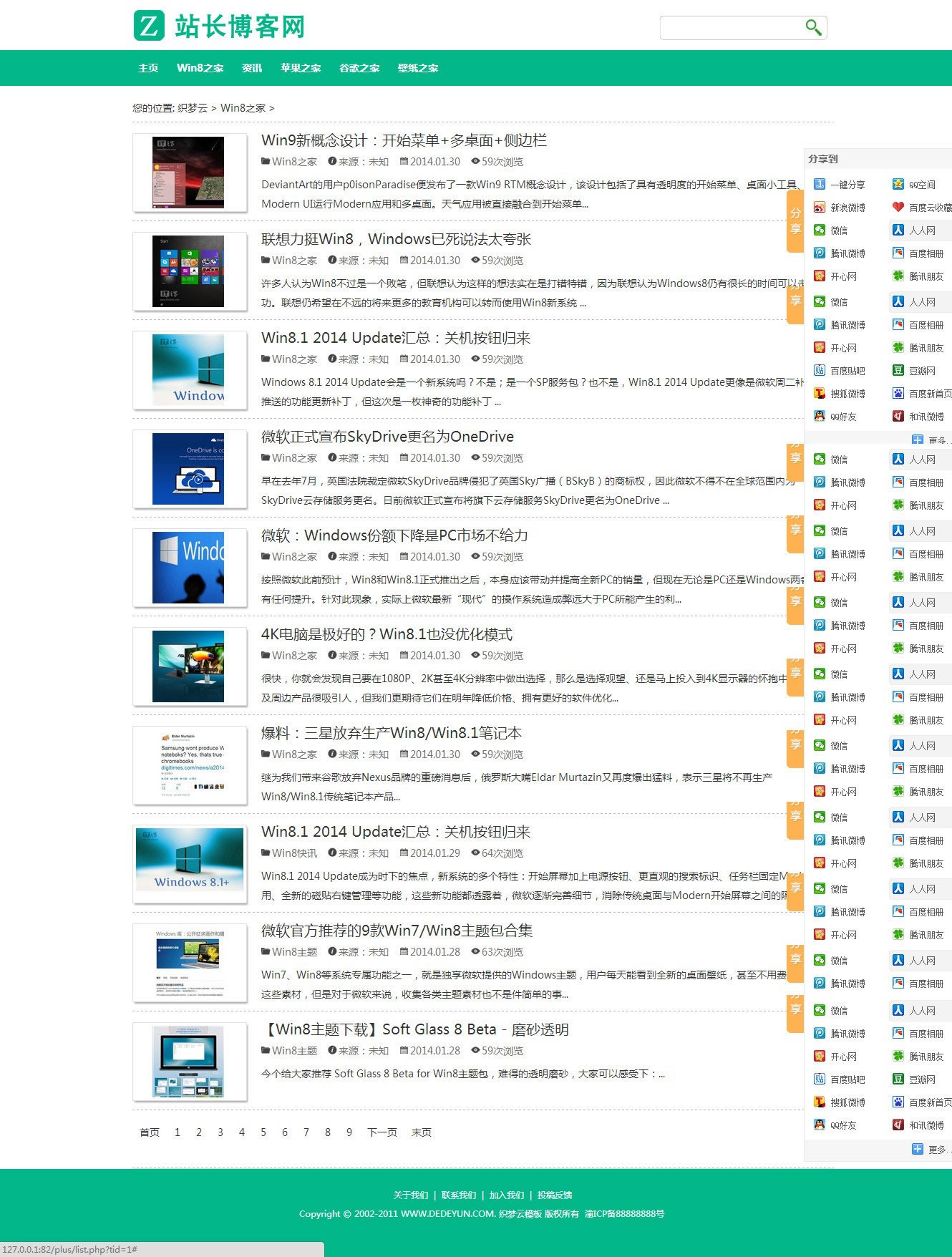Click the 百度云收藏 heart icon
The image size is (952, 1257).
[x=898, y=208]
